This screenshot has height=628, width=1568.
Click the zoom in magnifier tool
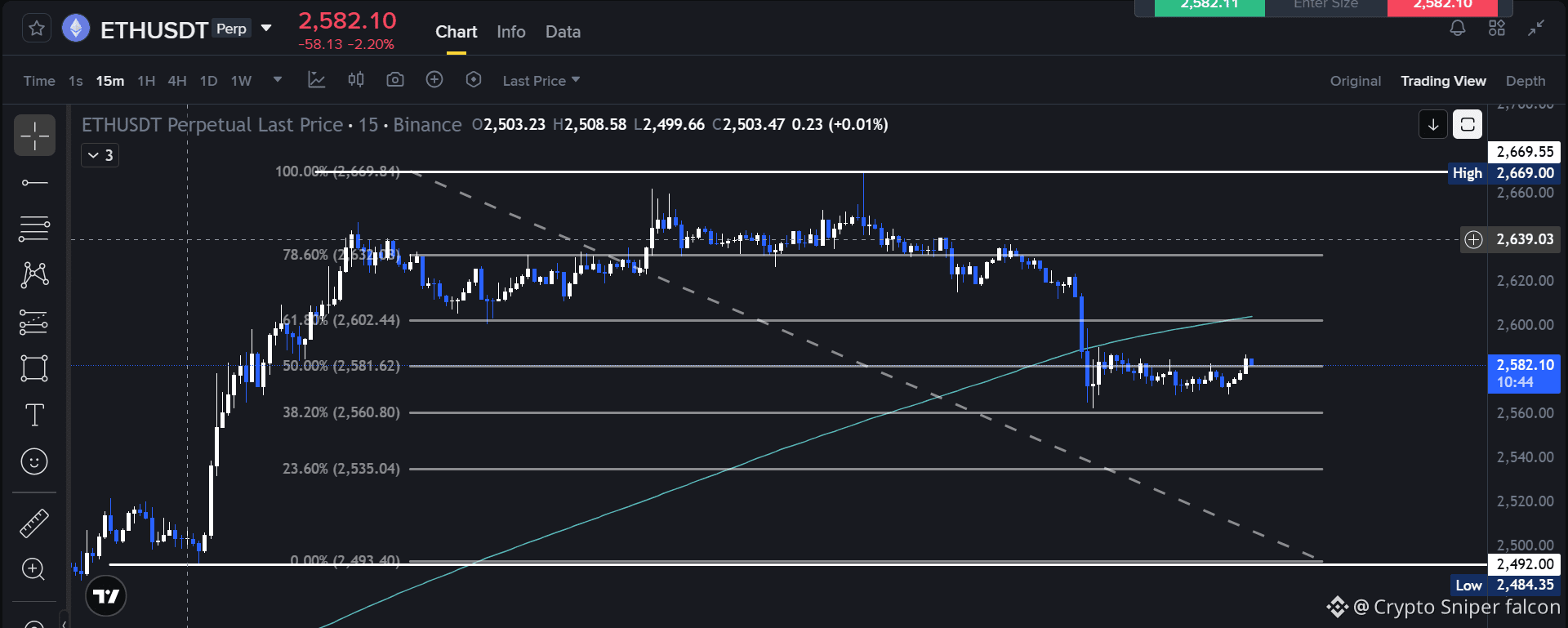[x=34, y=569]
